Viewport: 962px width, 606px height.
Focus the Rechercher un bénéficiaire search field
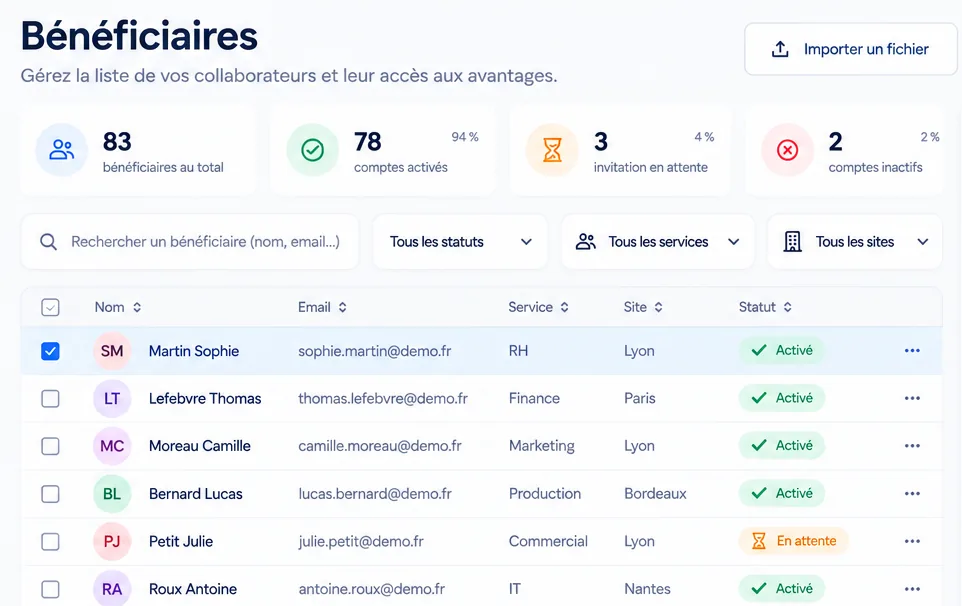click(190, 242)
